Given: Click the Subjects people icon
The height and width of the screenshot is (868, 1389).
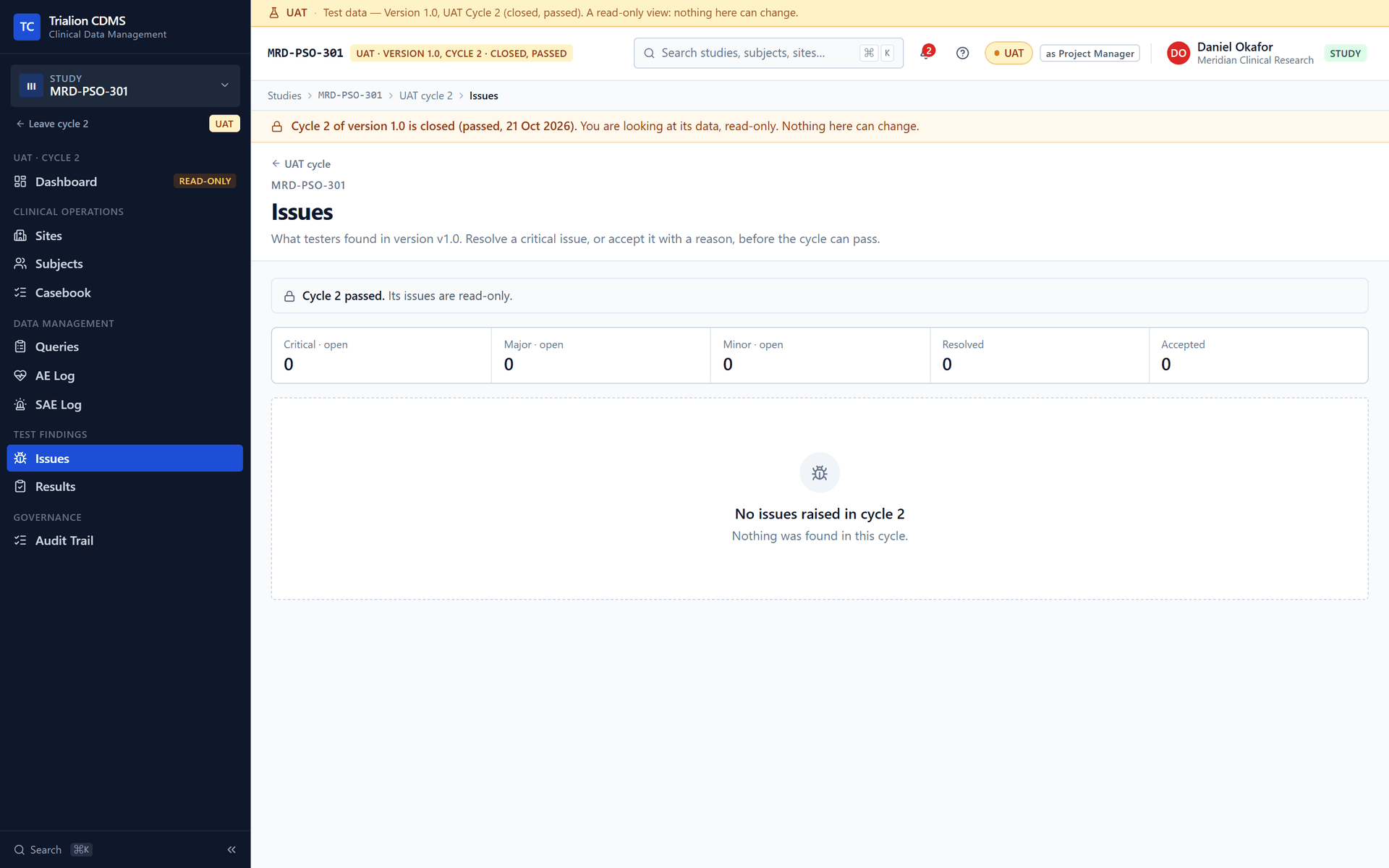Looking at the screenshot, I should [x=20, y=263].
